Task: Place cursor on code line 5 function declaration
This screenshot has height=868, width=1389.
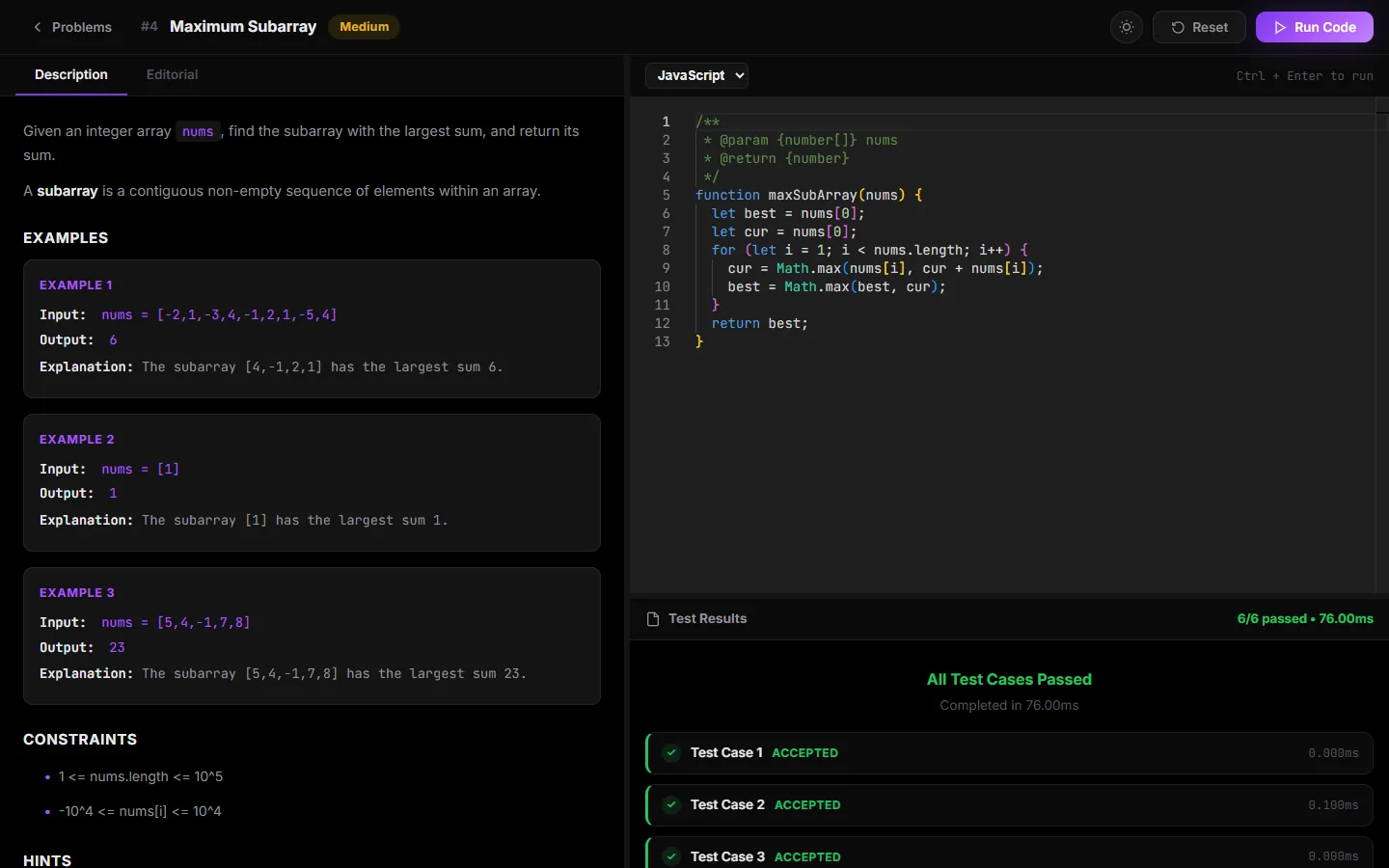Action: click(x=808, y=195)
